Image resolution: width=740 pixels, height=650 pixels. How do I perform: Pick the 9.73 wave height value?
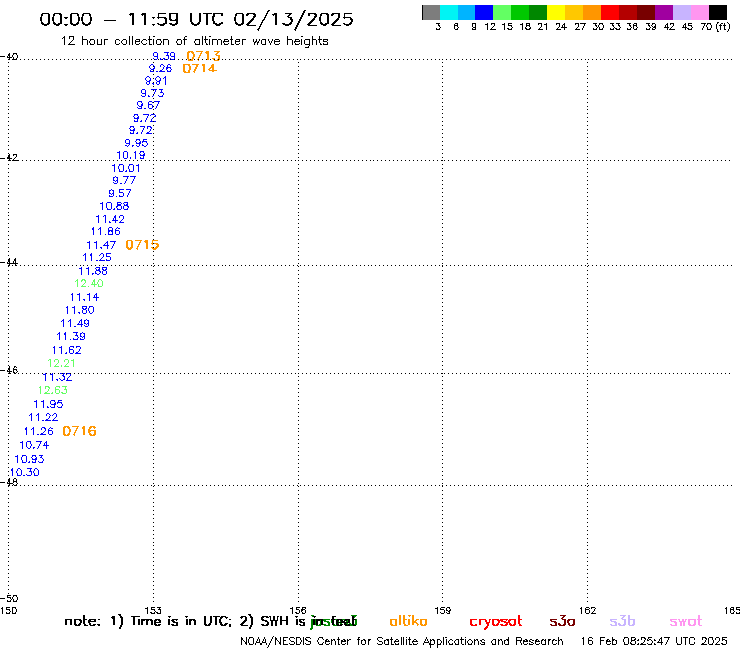(x=152, y=93)
